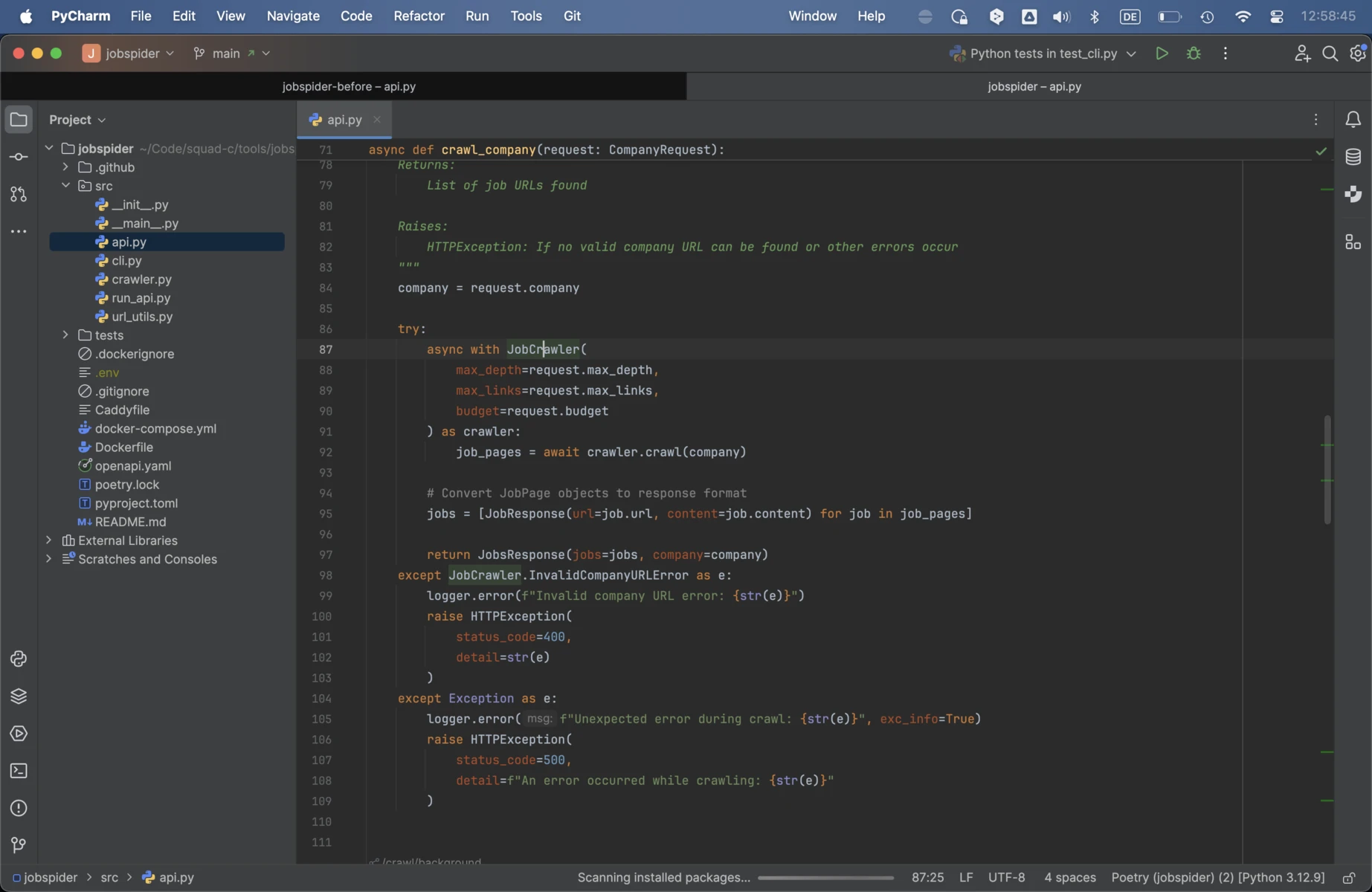Viewport: 1372px width, 892px height.
Task: Click the 87:25 caret position indicator
Action: 927,878
